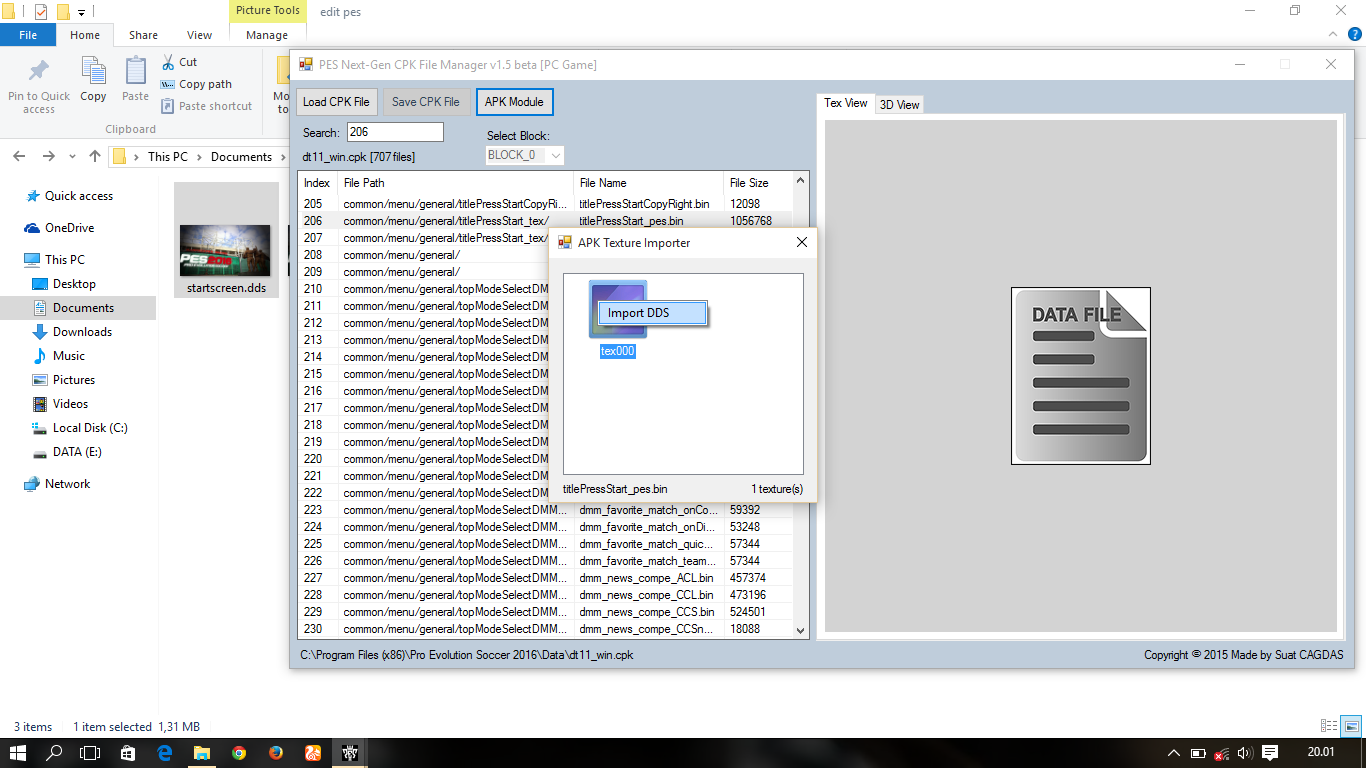Switch Explorer to details view icon

[x=1329, y=727]
